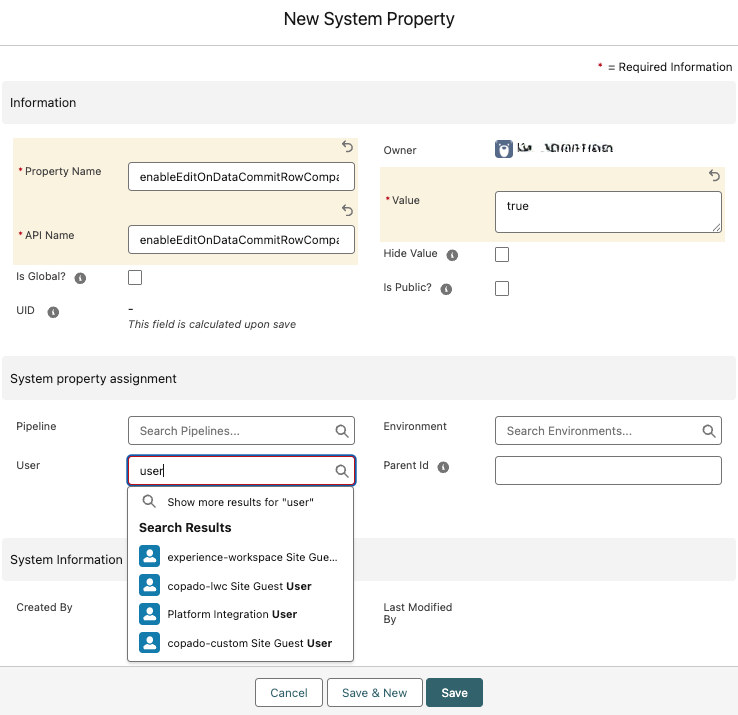The height and width of the screenshot is (715, 738).
Task: Click search icon in User lookup
Action: (342, 471)
